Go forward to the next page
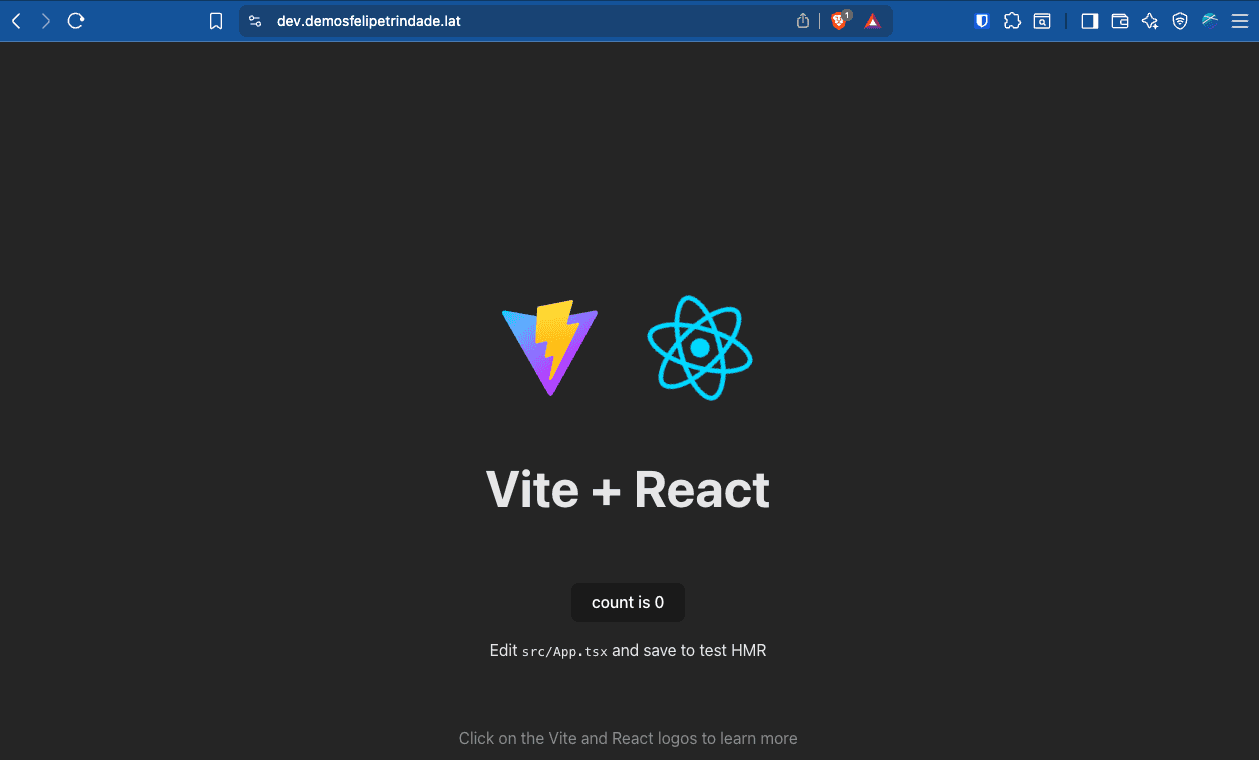Screen dimensions: 1259x760 coord(46,20)
